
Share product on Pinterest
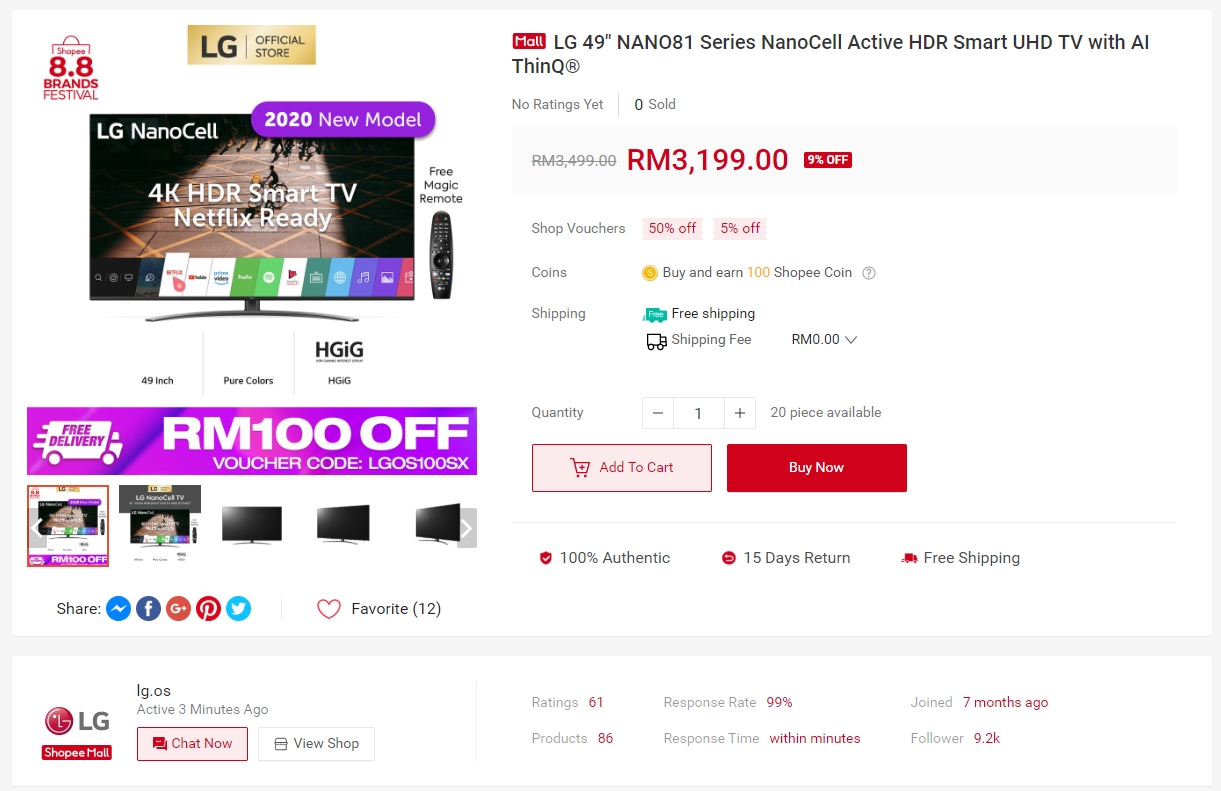pyautogui.click(x=208, y=608)
